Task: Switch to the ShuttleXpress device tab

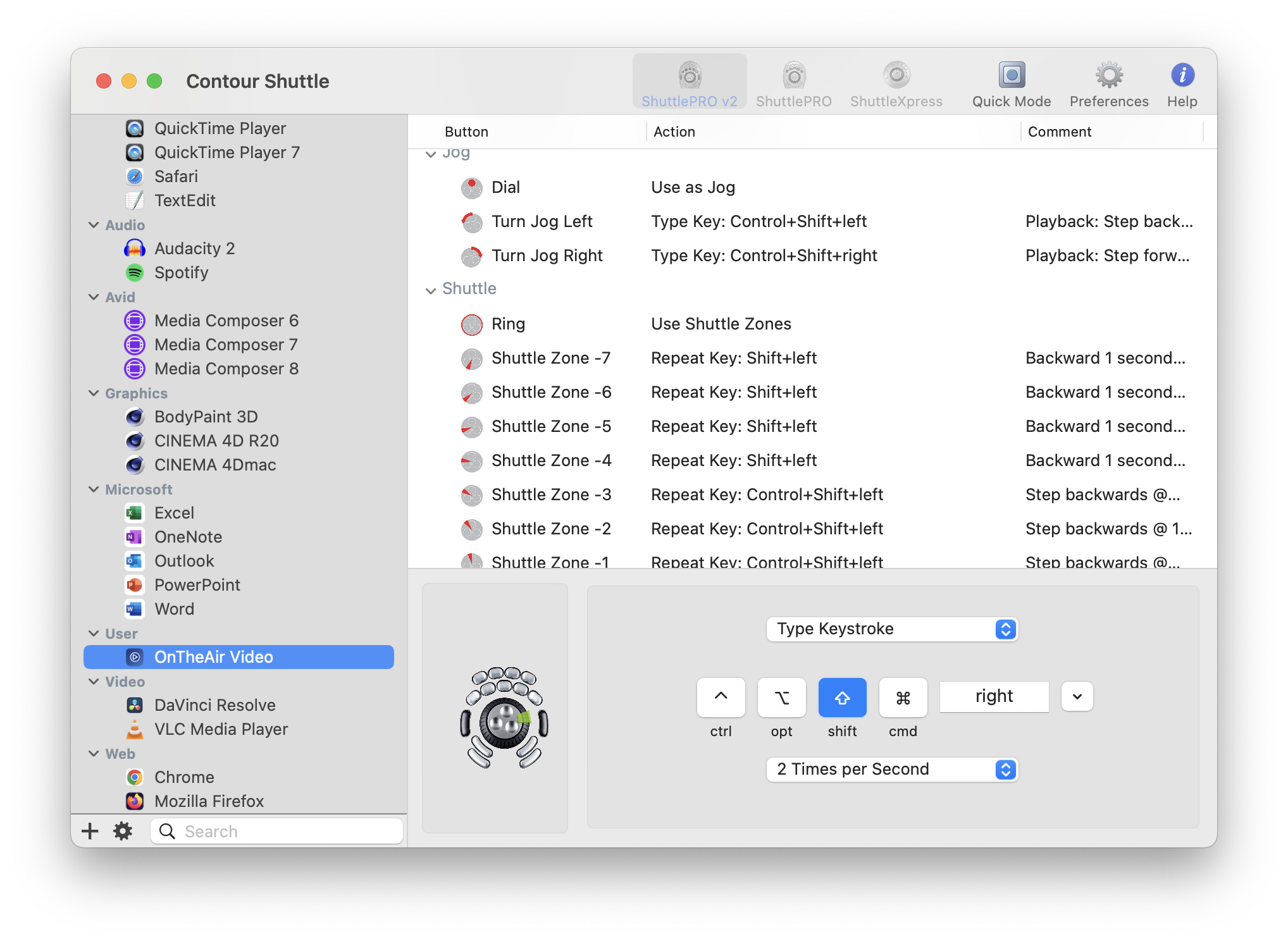Action: (x=896, y=83)
